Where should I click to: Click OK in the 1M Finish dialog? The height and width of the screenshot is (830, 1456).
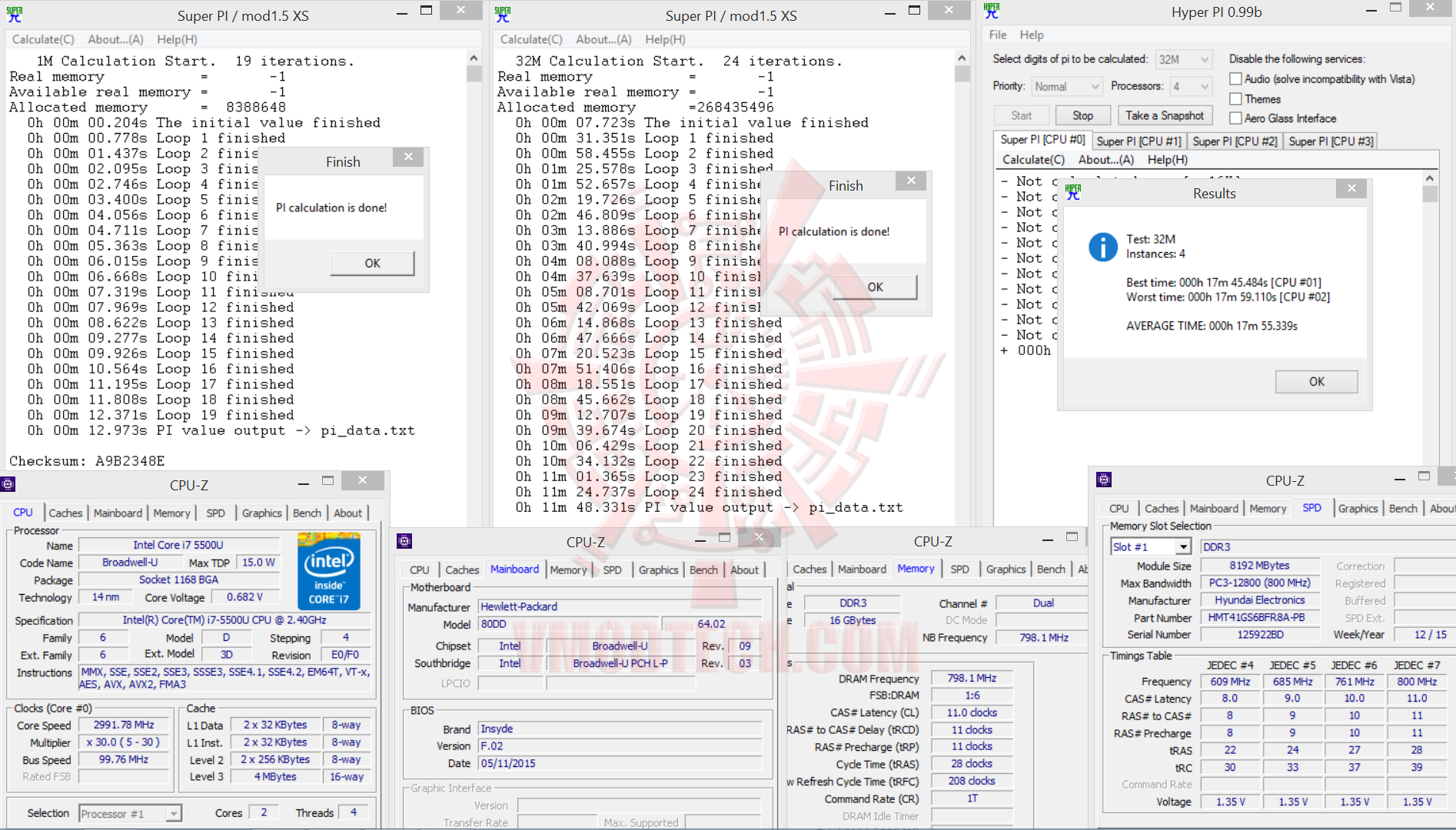[372, 264]
